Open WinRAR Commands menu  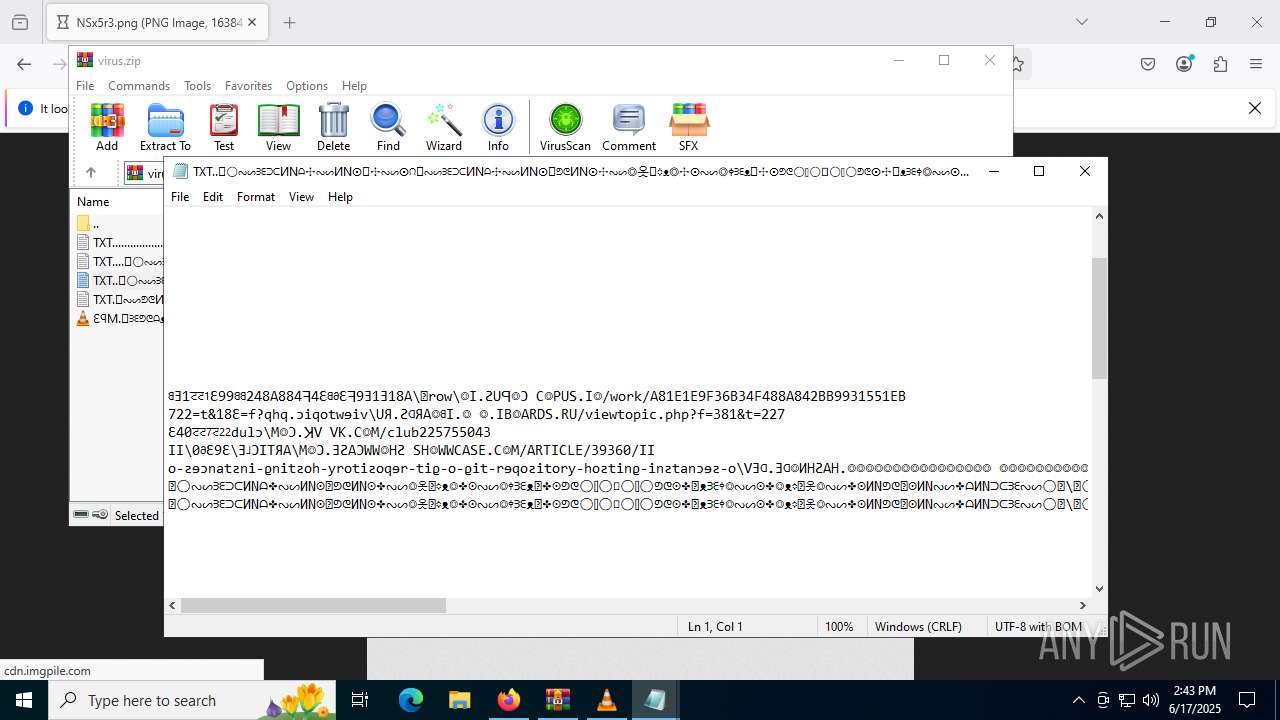[139, 86]
